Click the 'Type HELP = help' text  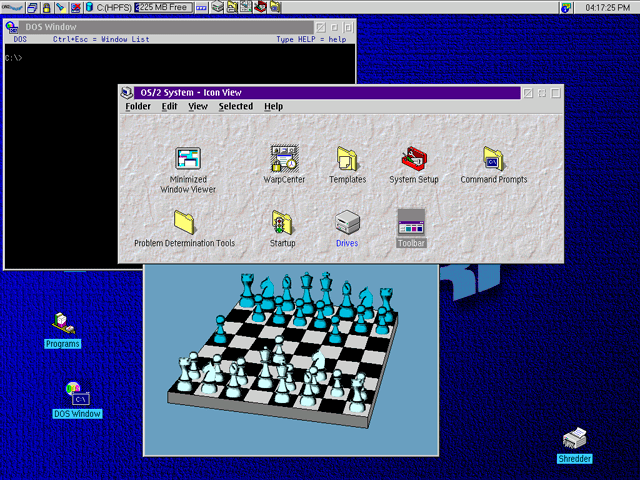pyautogui.click(x=311, y=39)
